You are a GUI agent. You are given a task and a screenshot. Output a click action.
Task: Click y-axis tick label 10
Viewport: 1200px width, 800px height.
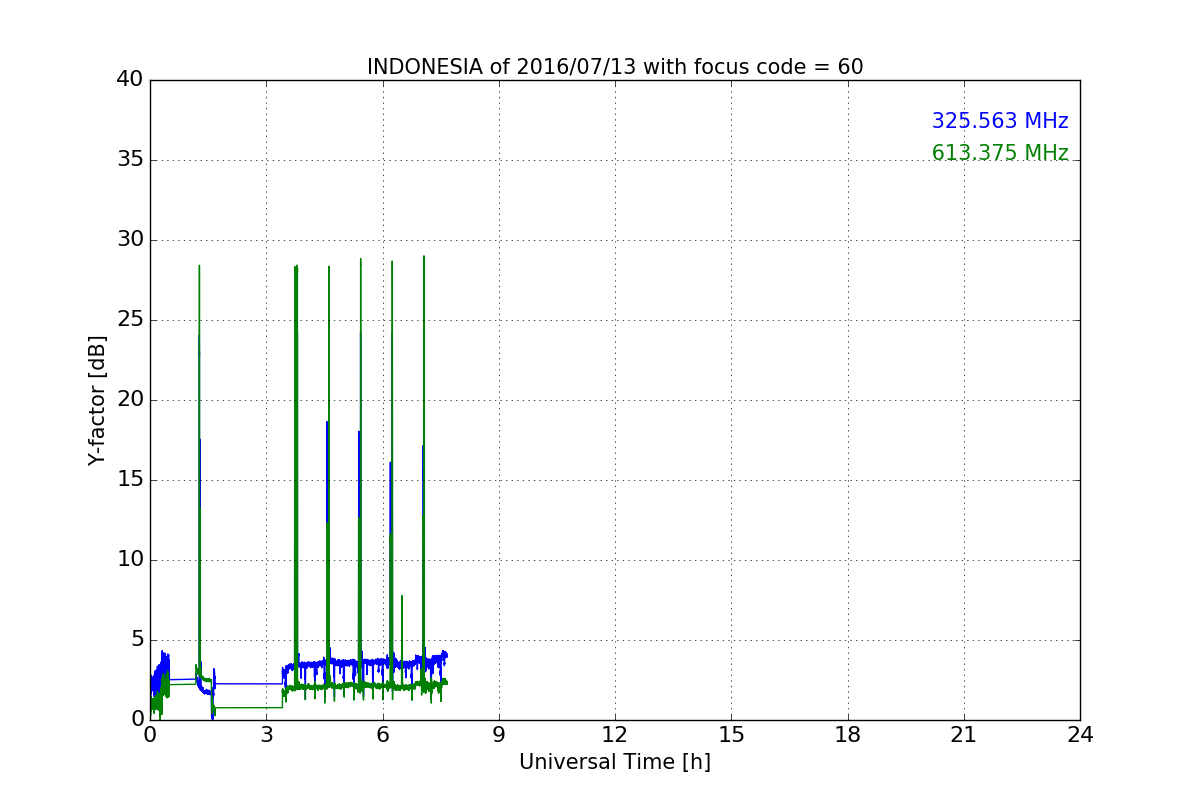click(130, 560)
